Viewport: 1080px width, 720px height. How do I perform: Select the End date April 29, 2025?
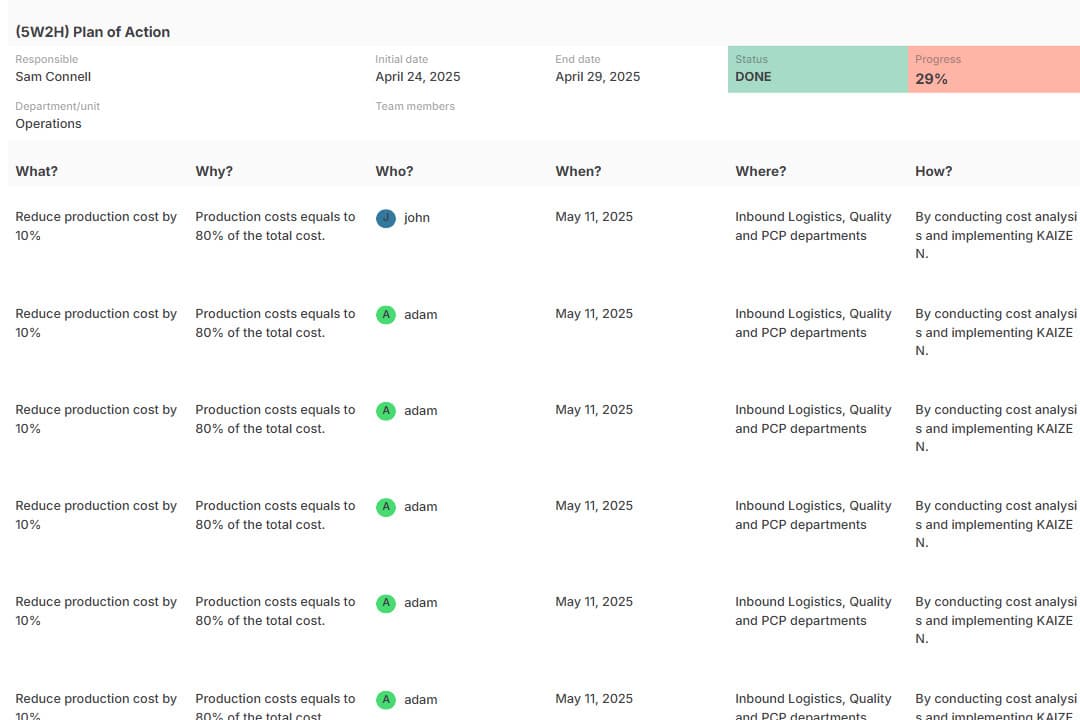[x=597, y=76]
